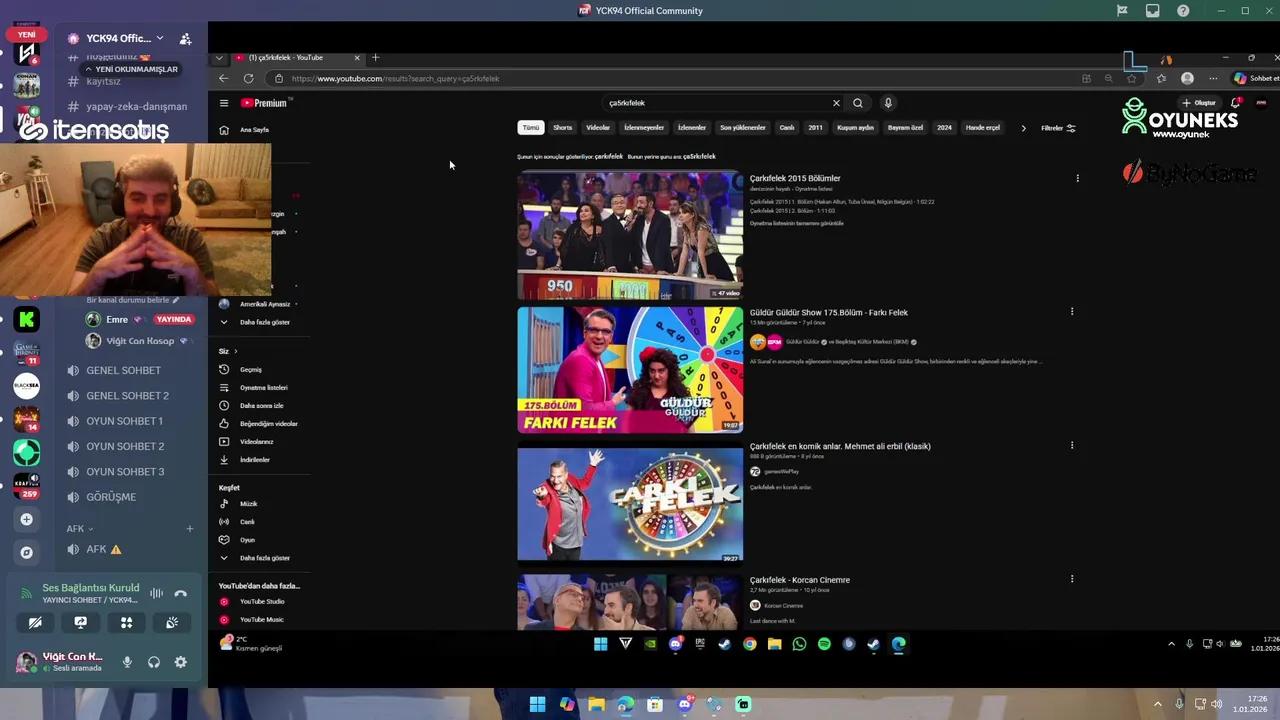This screenshot has width=1280, height=720.
Task: Open Çarkıfelek 2015 Bölümler playlist thumbnail
Action: [x=630, y=235]
